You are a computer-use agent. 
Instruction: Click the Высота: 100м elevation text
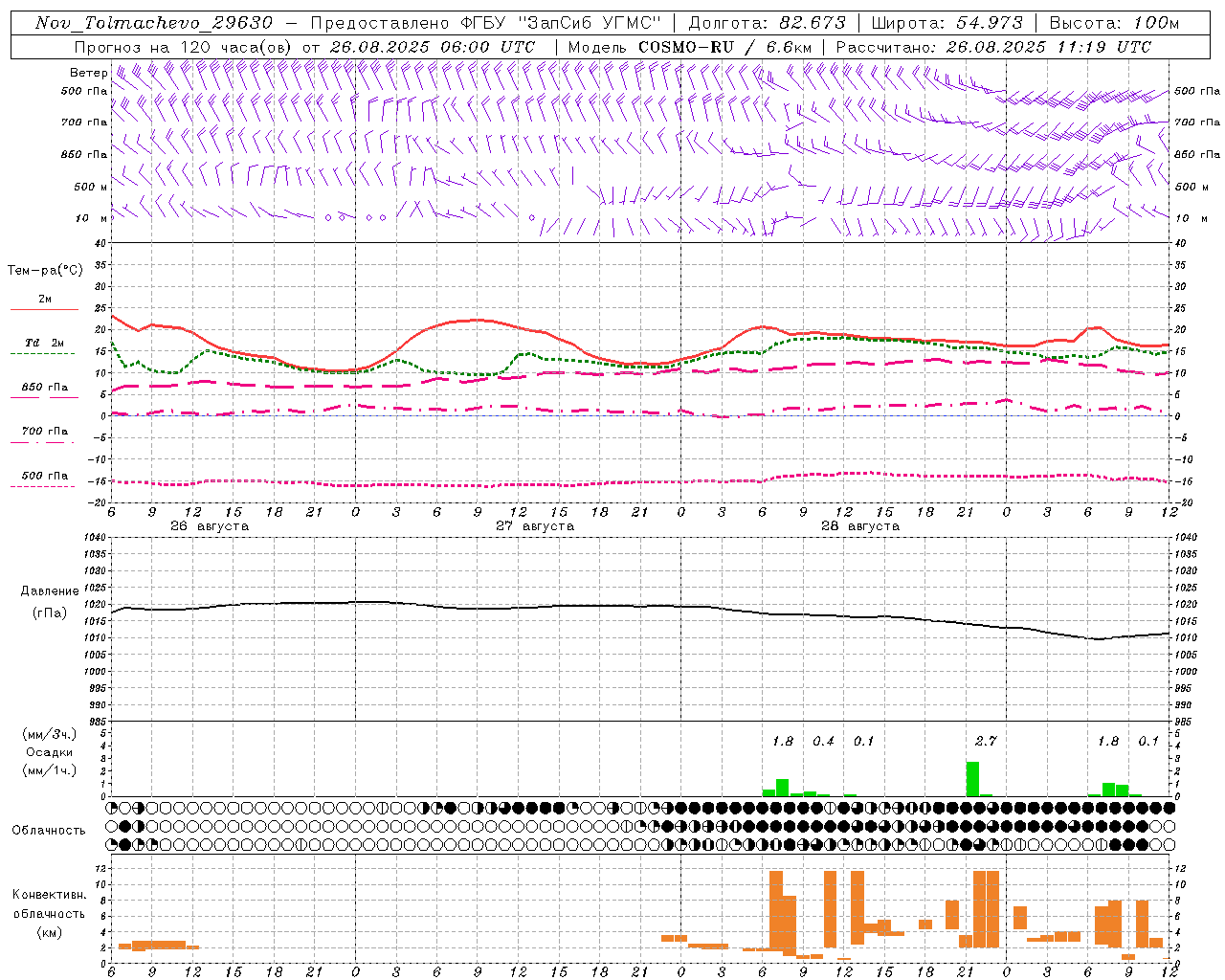(x=1114, y=23)
